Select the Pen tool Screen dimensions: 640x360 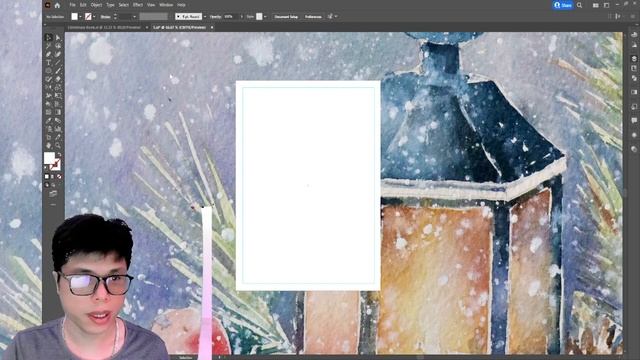coord(49,53)
